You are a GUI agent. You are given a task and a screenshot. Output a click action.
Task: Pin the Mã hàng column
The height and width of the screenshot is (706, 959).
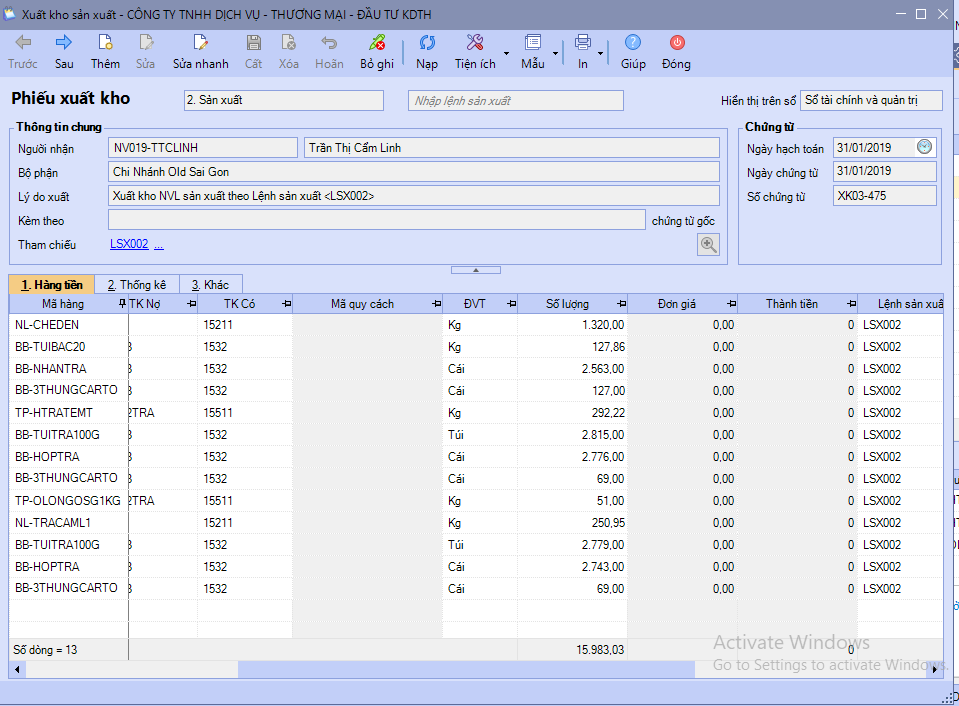pyautogui.click(x=122, y=303)
